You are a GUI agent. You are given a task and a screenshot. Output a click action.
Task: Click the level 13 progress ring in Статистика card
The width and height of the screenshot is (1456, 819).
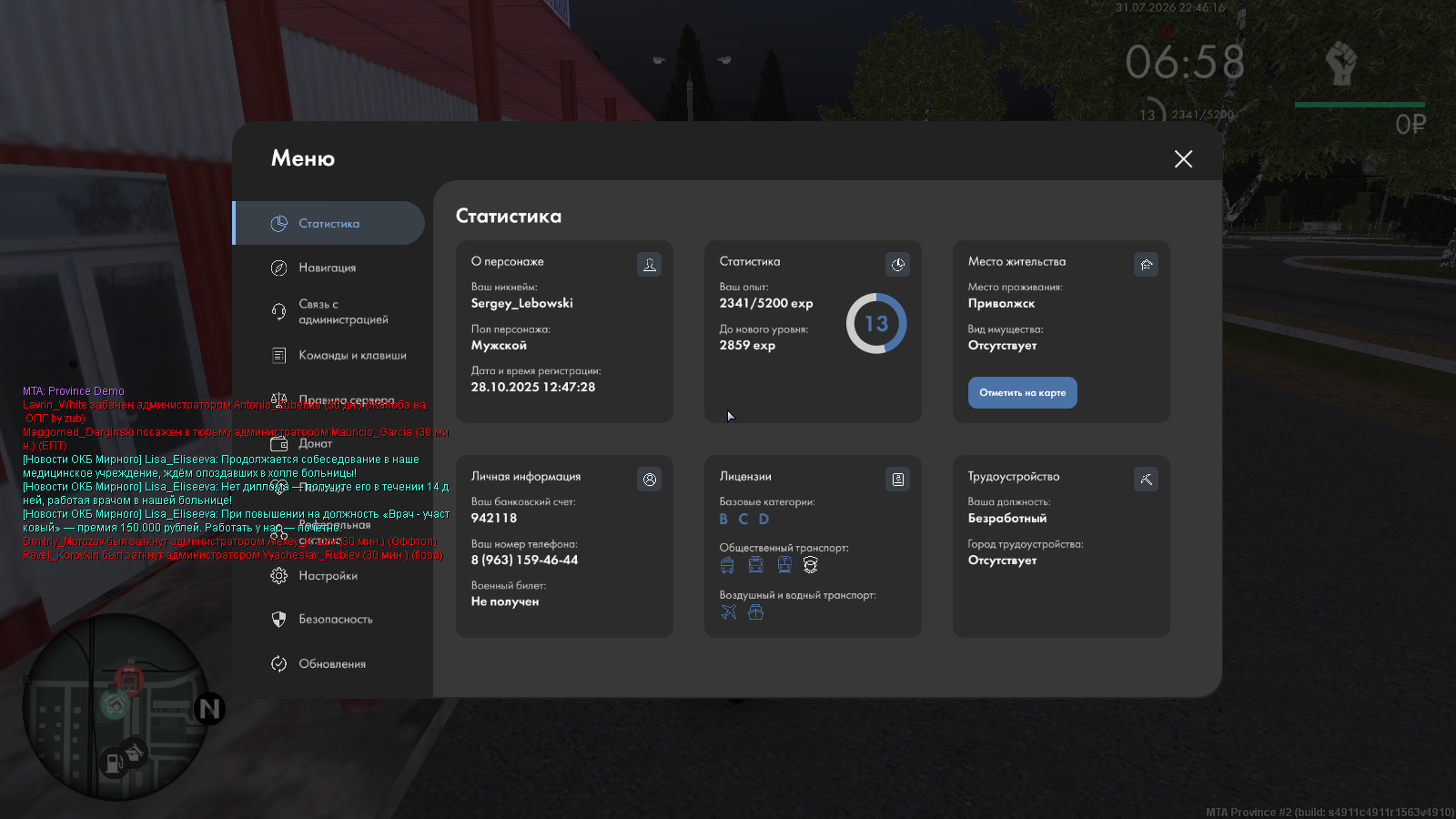pos(876,323)
